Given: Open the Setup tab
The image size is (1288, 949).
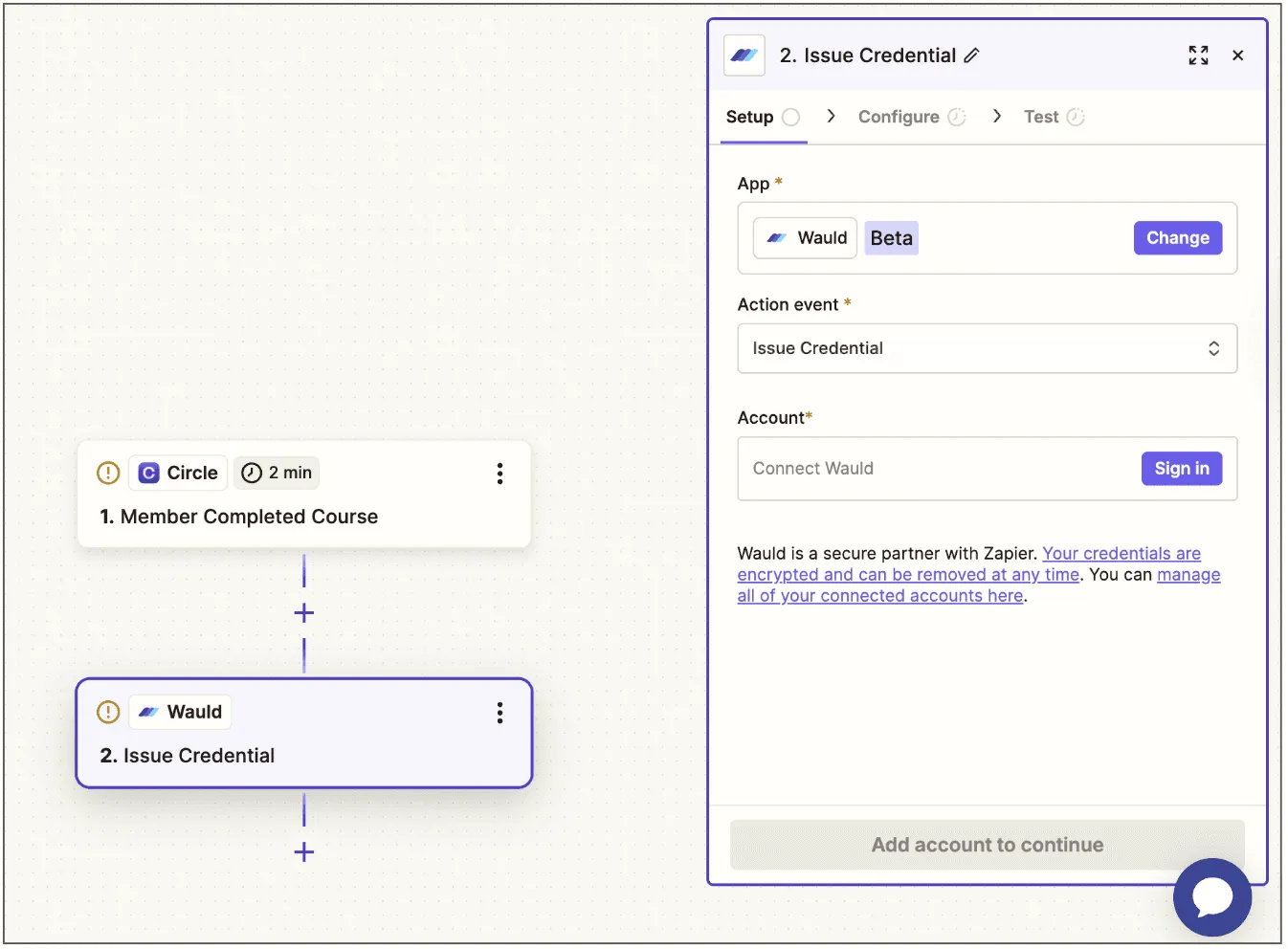Looking at the screenshot, I should (x=763, y=117).
